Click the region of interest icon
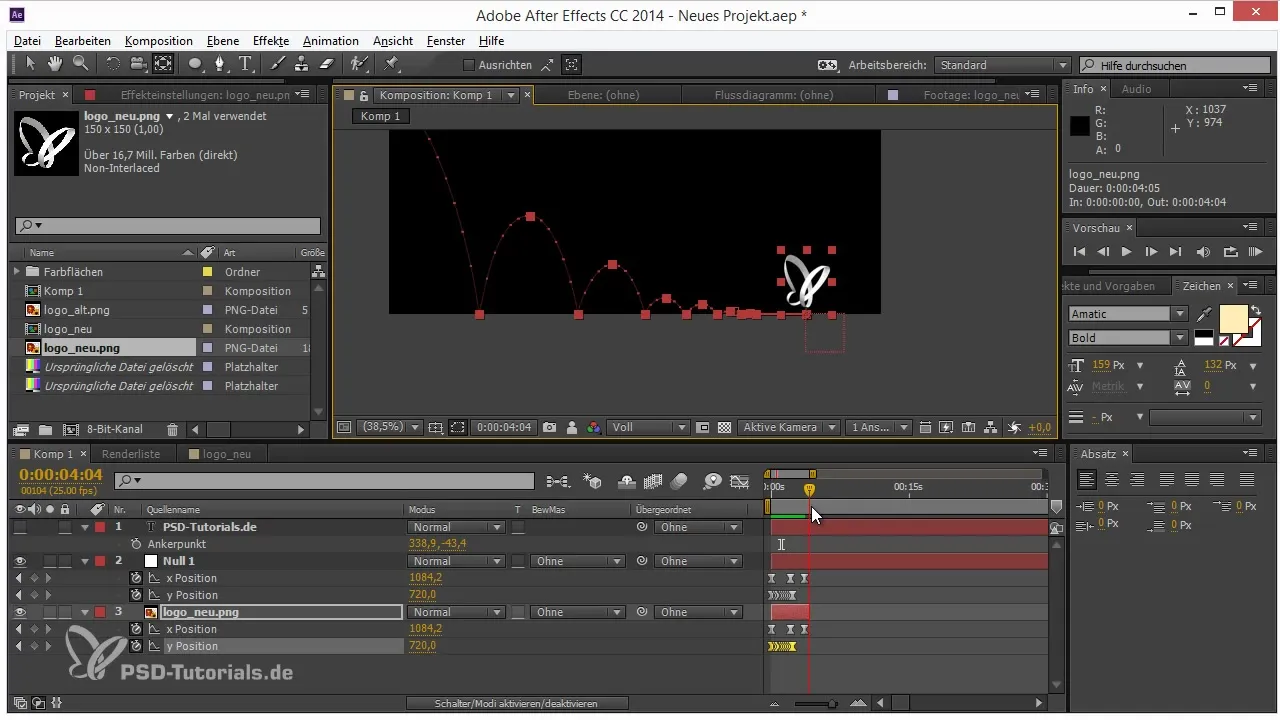Viewport: 1280px width, 720px height. (x=703, y=427)
